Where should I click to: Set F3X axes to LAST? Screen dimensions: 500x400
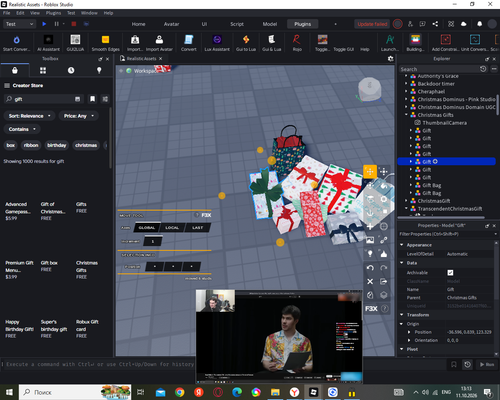coord(197,228)
